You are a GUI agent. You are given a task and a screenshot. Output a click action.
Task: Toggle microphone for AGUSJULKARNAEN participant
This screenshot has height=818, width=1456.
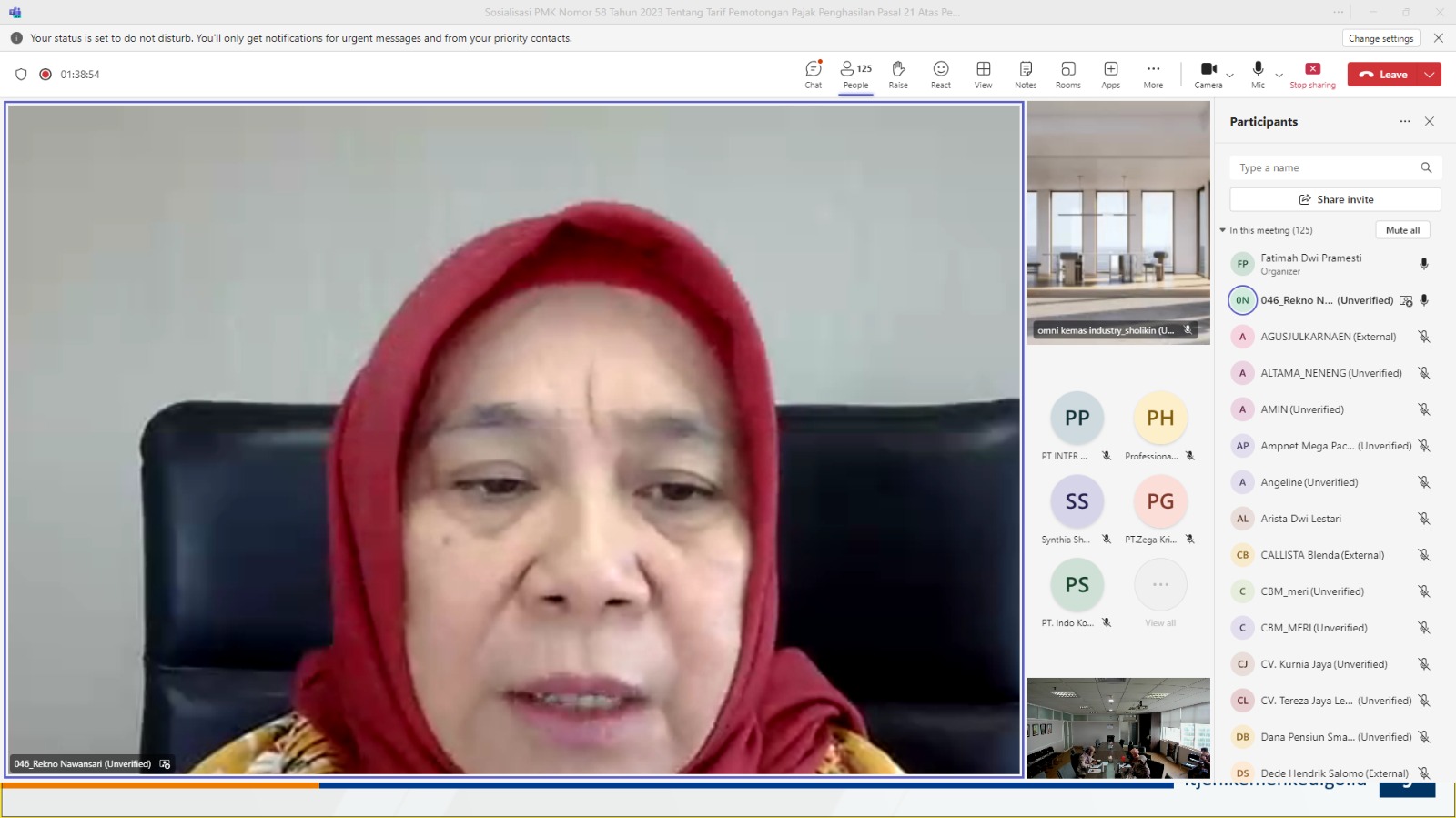point(1423,337)
